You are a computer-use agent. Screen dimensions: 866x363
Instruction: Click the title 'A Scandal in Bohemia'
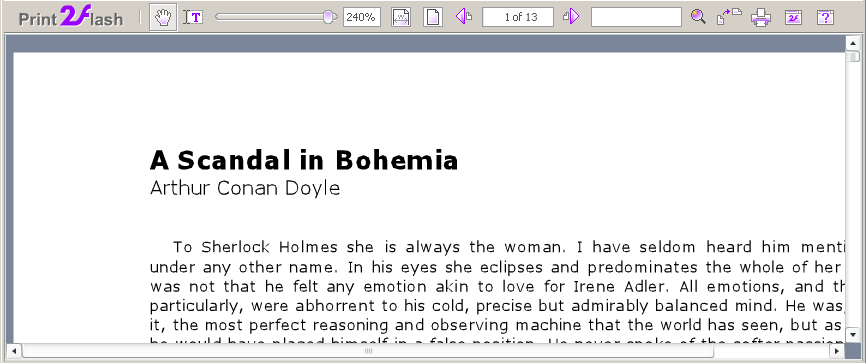304,160
